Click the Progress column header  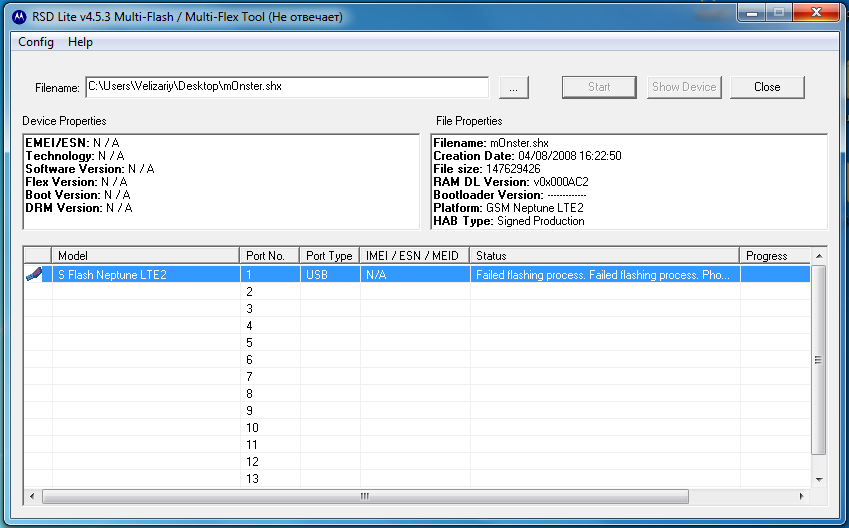pos(775,256)
